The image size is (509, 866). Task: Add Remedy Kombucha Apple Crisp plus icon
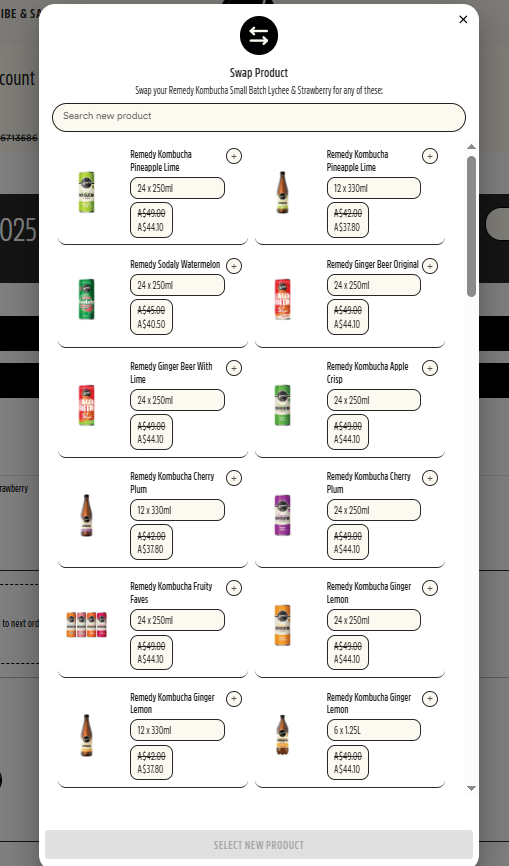[x=430, y=368]
